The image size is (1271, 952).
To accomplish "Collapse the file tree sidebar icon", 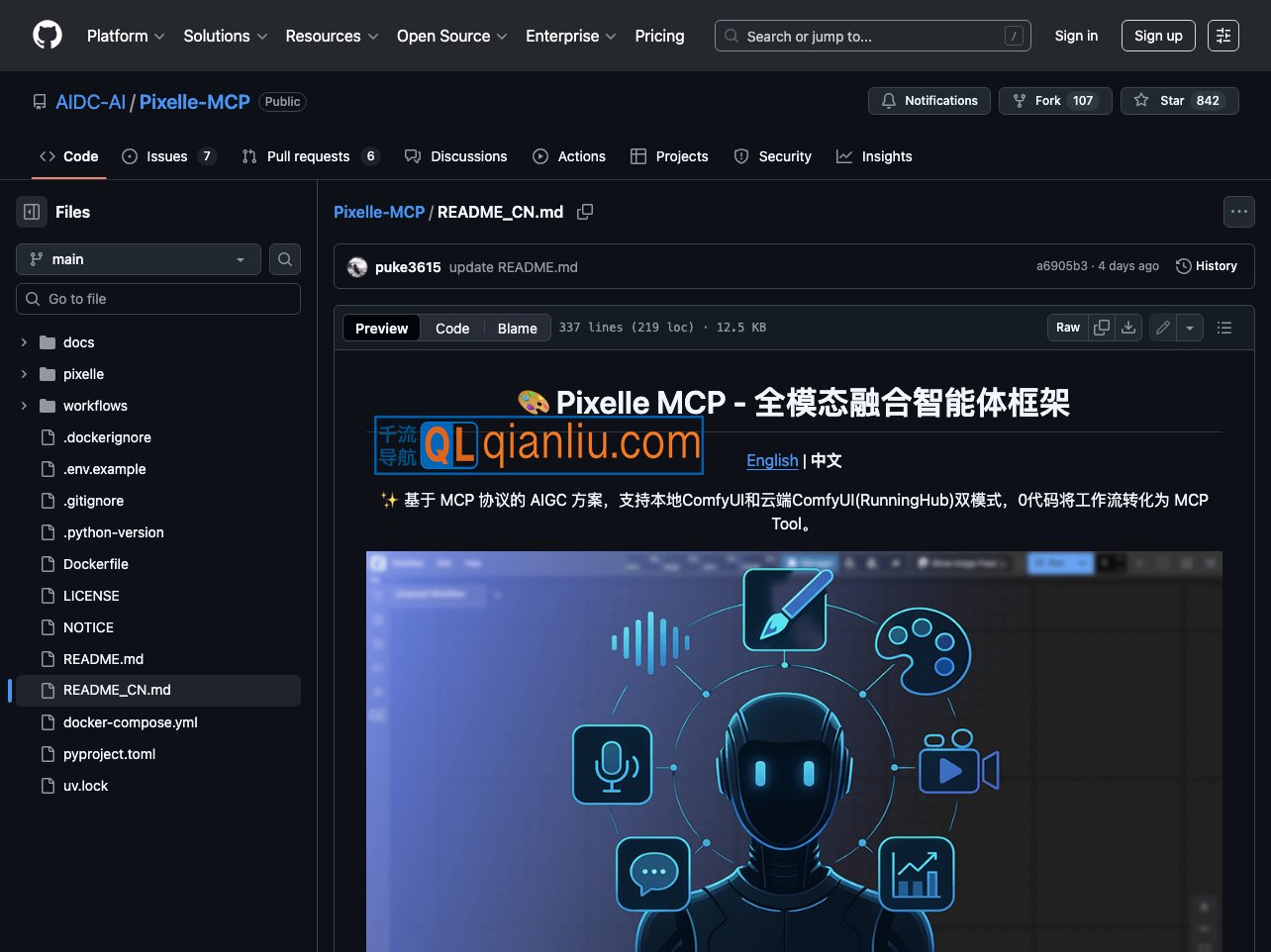I will (x=32, y=212).
